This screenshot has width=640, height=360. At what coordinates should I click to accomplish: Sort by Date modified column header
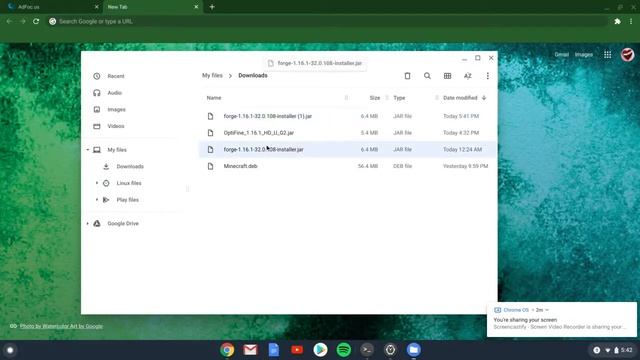460,98
